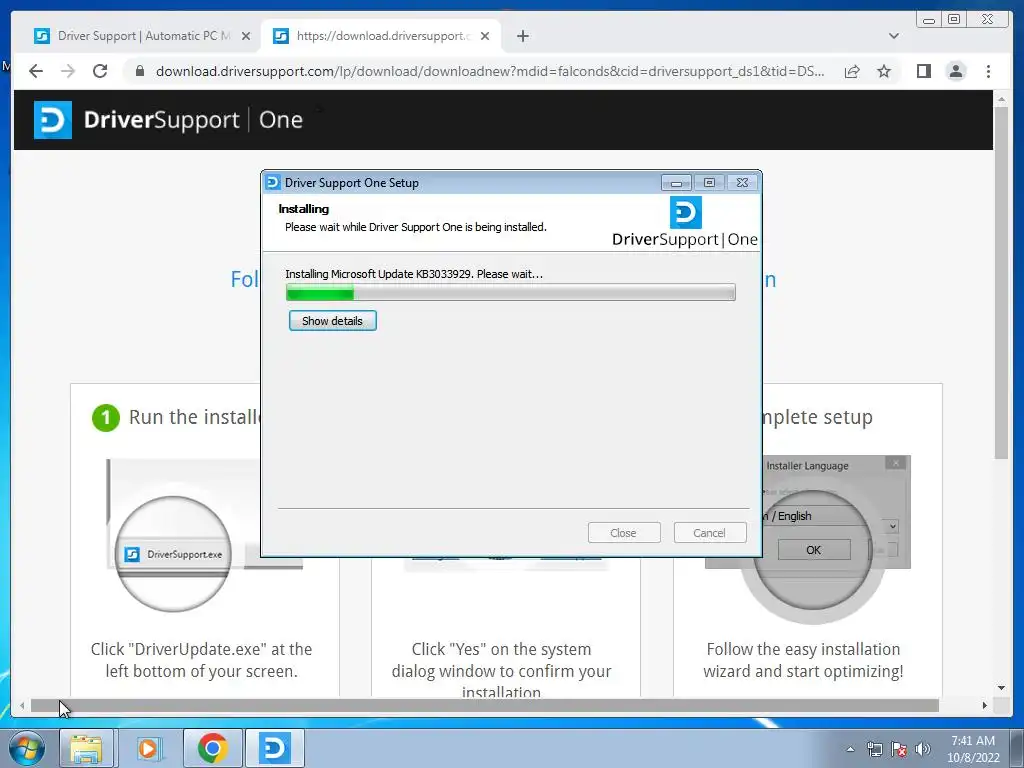This screenshot has height=768, width=1024.
Task: Show hidden system tray icons
Action: click(x=850, y=749)
